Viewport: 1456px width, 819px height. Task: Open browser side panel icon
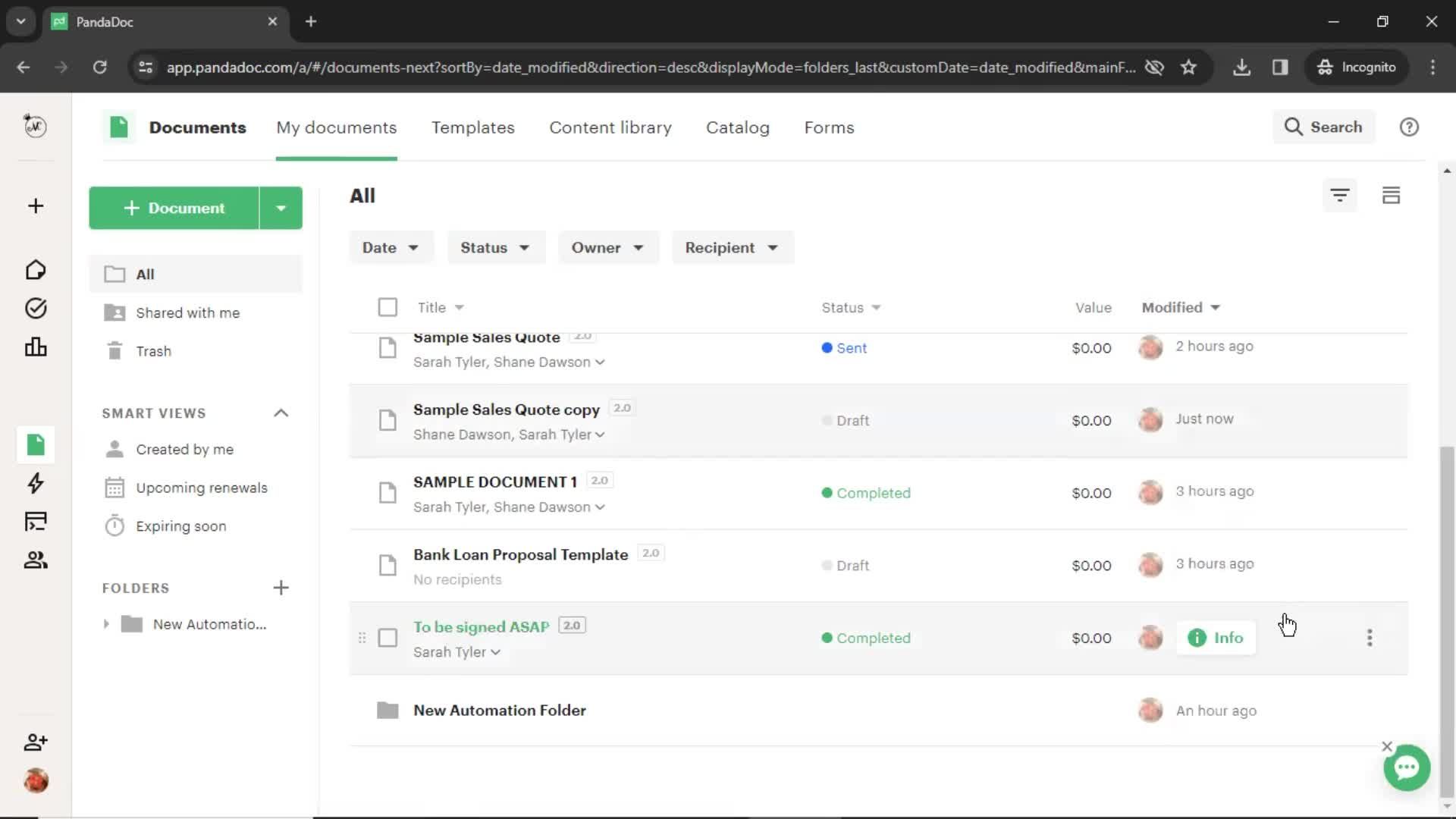1280,67
